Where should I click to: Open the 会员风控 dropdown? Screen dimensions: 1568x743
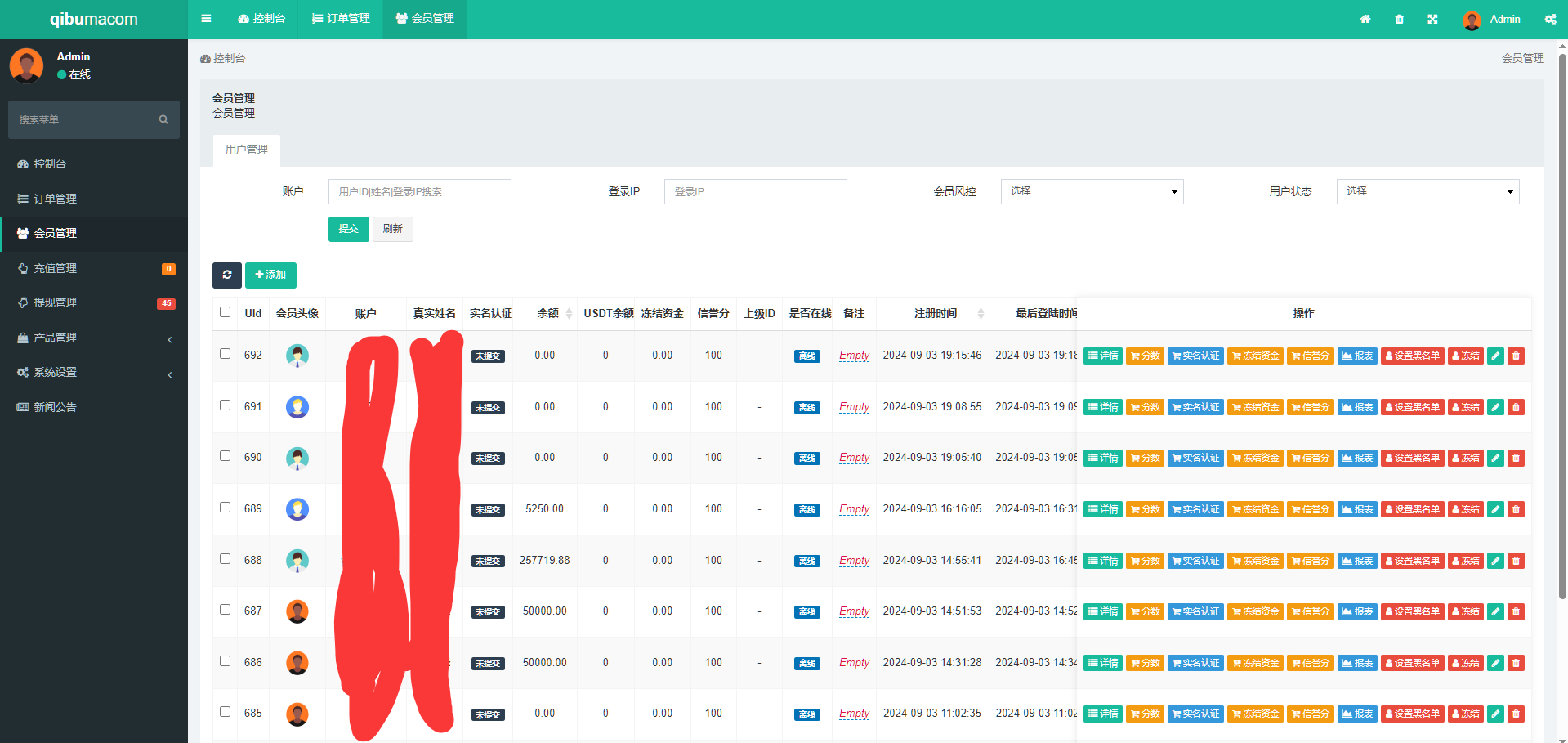pyautogui.click(x=1092, y=191)
